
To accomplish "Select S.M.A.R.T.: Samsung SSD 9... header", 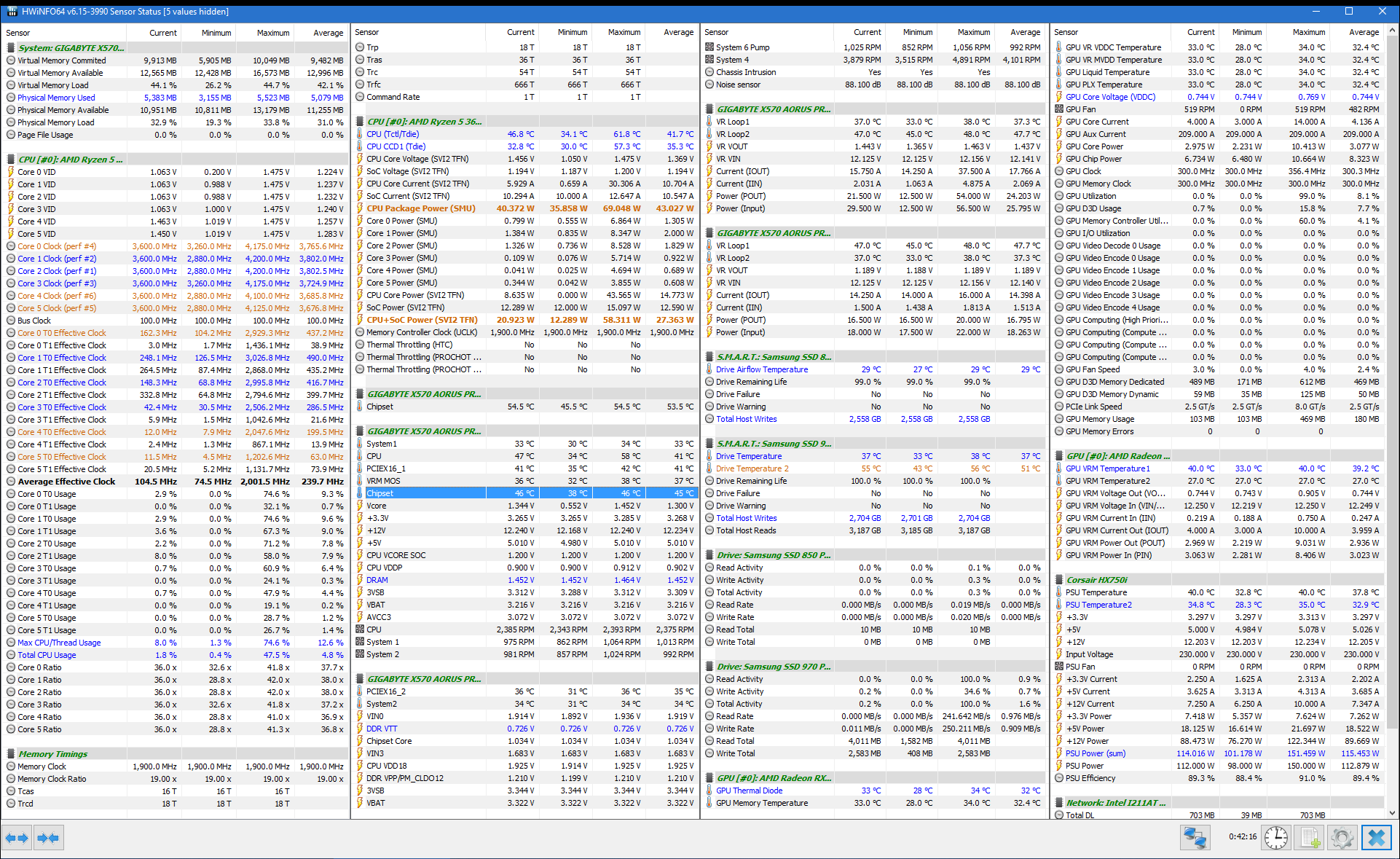I will (875, 444).
